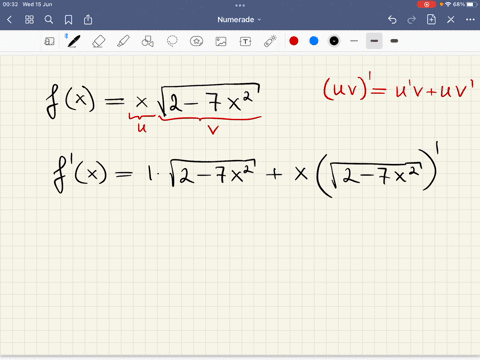
Task: Select the Shapes tool
Action: (x=147, y=41)
